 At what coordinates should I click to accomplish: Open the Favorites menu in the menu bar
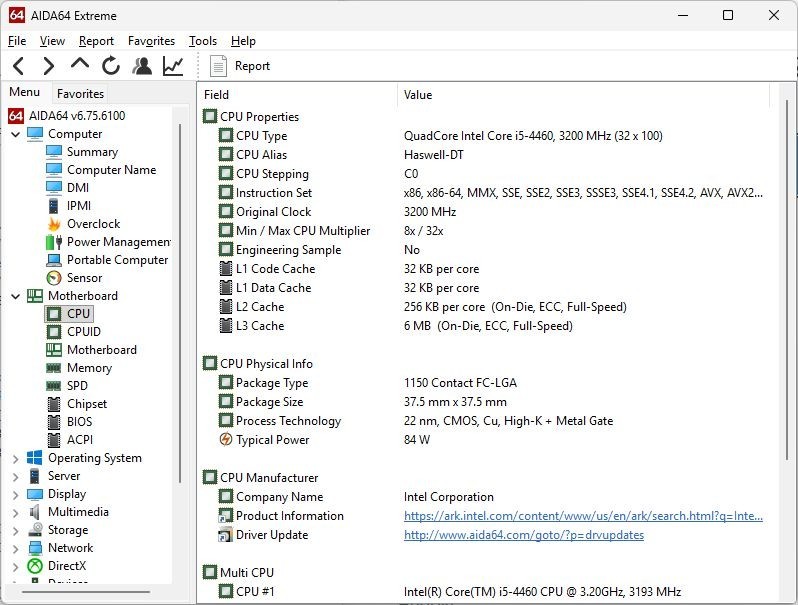(151, 41)
